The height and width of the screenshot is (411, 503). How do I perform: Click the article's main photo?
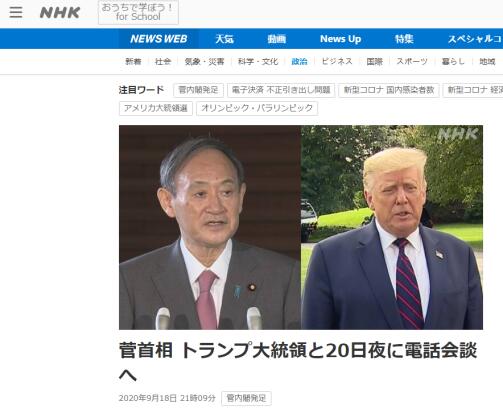(301, 227)
